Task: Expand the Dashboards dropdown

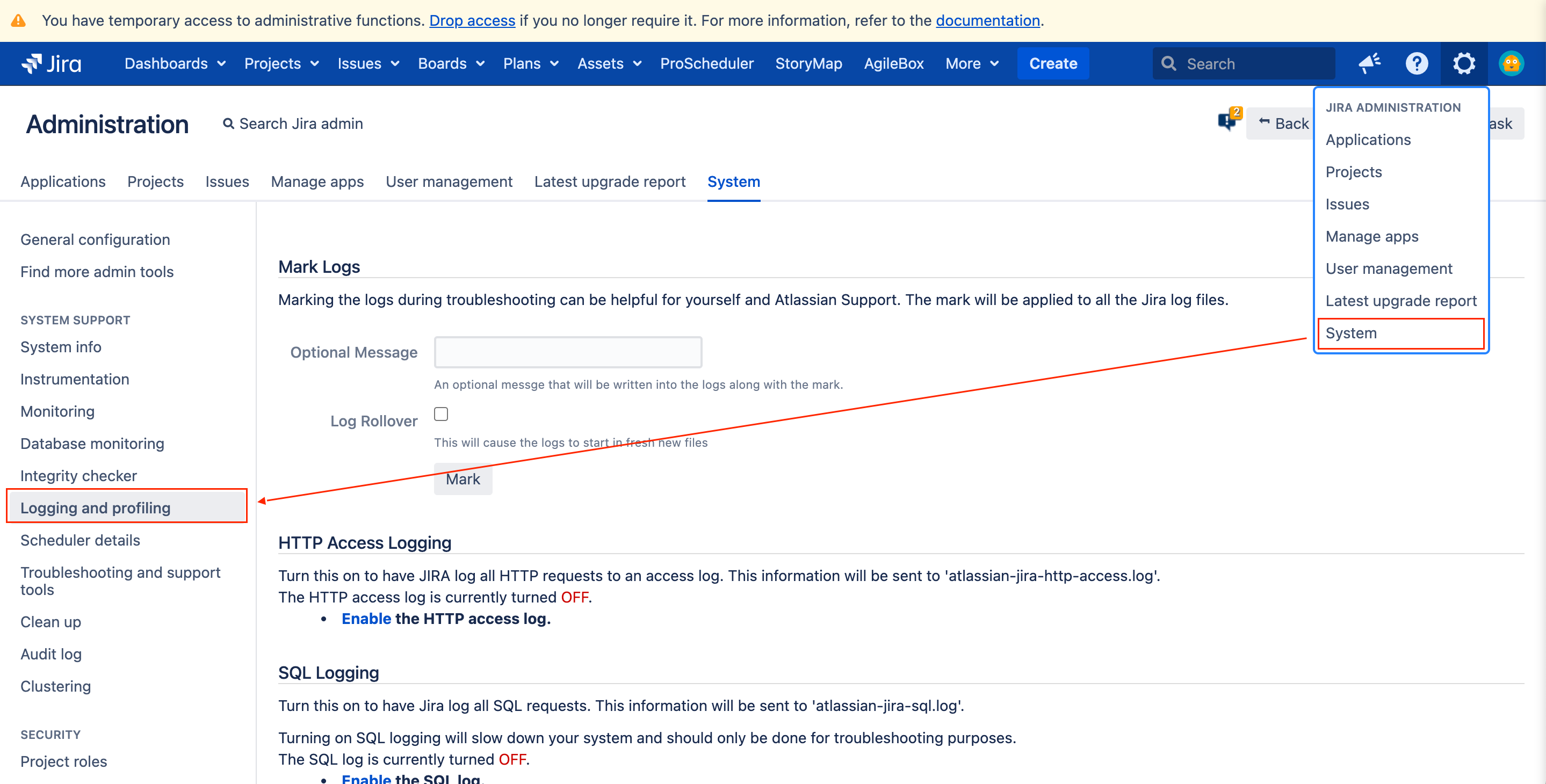Action: click(x=175, y=63)
